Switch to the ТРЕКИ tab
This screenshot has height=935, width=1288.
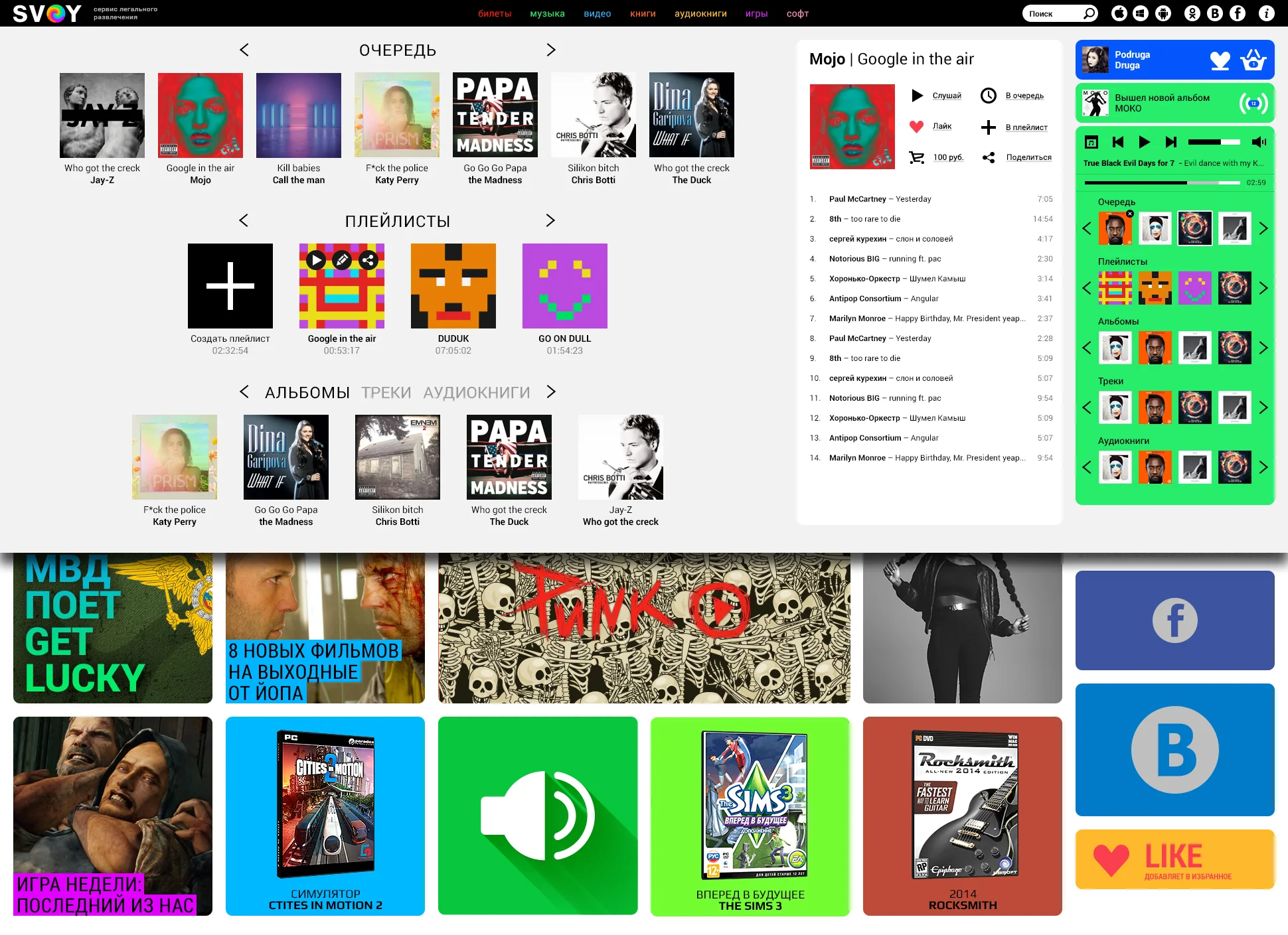click(386, 392)
